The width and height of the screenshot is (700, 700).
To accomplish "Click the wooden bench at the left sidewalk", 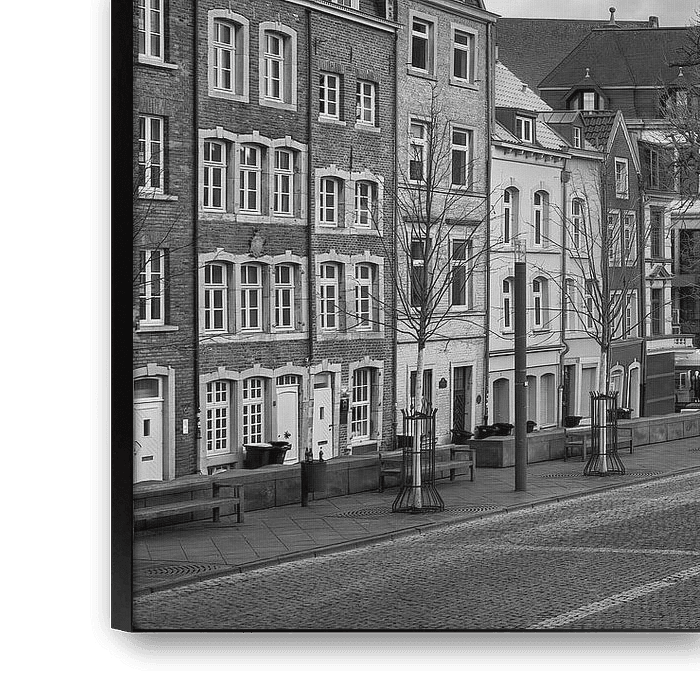I will click(x=188, y=502).
